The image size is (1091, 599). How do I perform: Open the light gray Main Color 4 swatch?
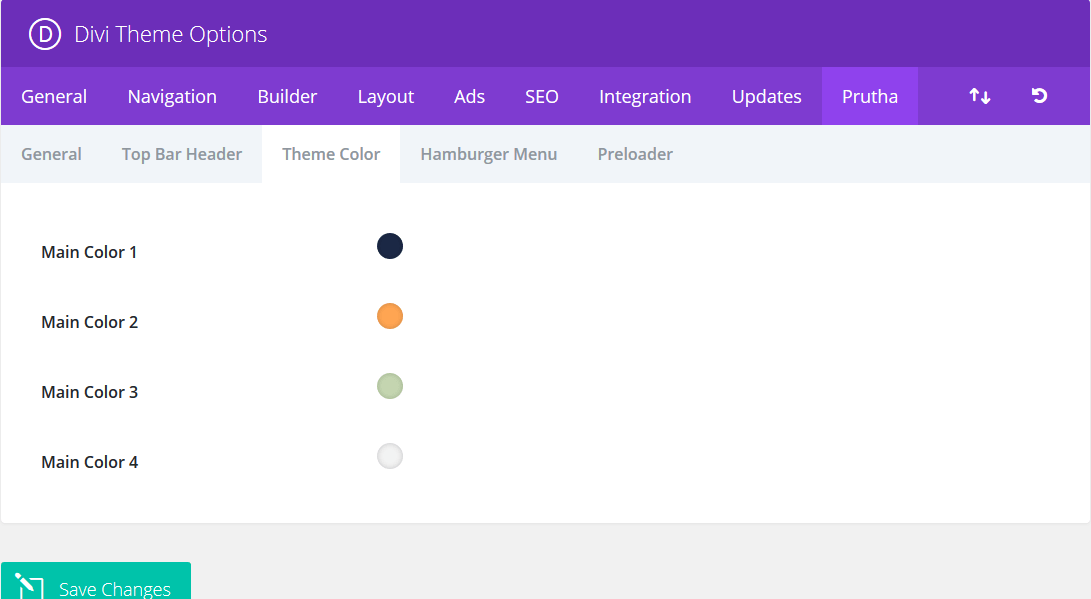[390, 456]
